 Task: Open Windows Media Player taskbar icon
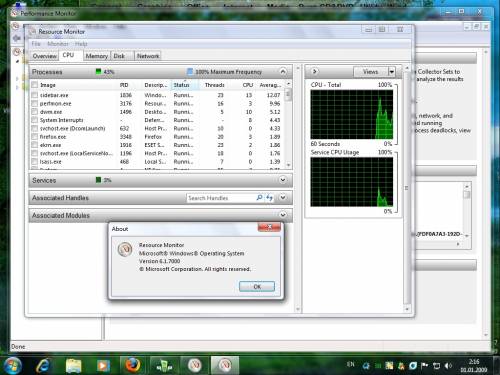pyautogui.click(x=103, y=365)
